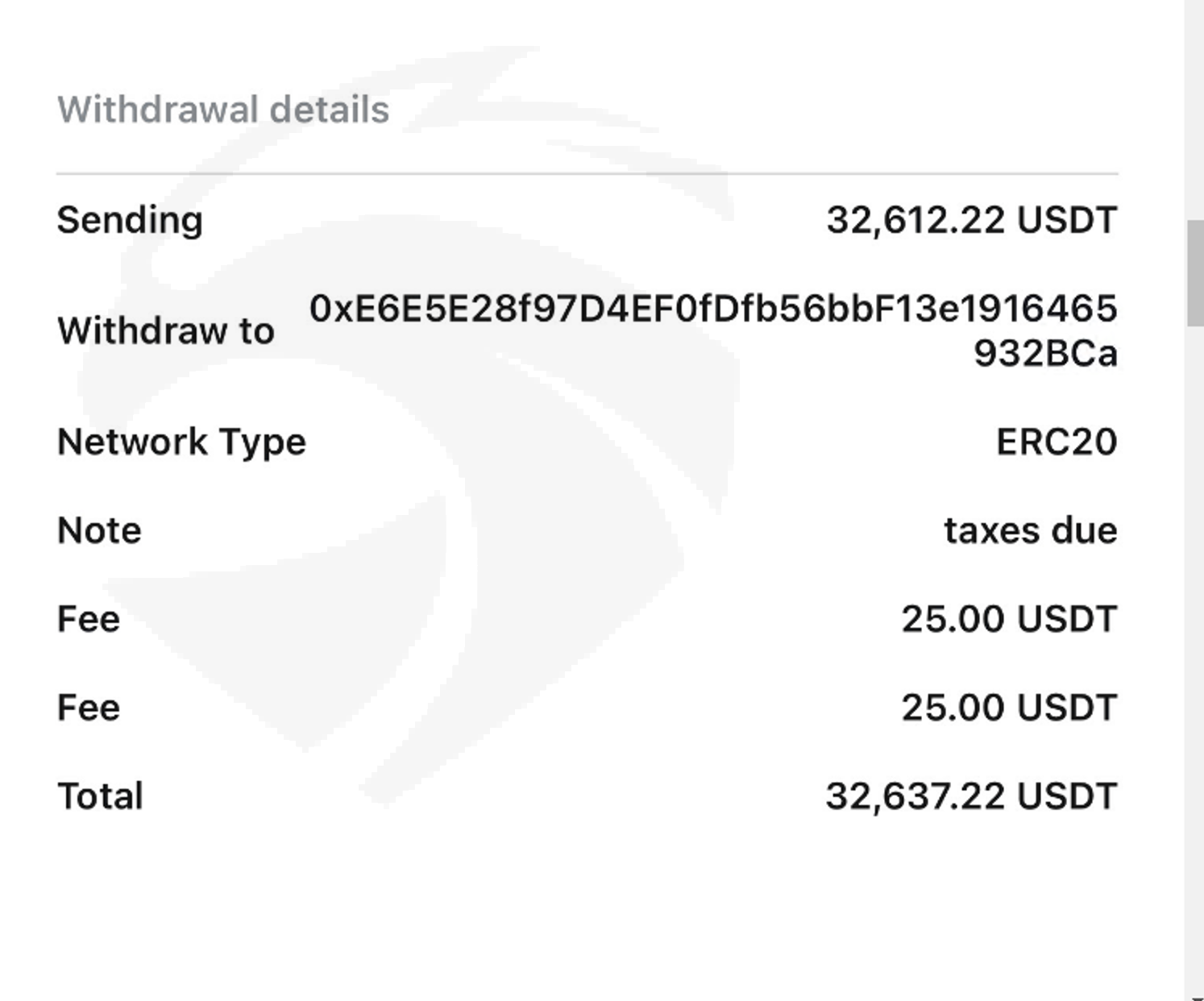The height and width of the screenshot is (1001, 1204).
Task: Click the second Fee label
Action: click(89, 708)
